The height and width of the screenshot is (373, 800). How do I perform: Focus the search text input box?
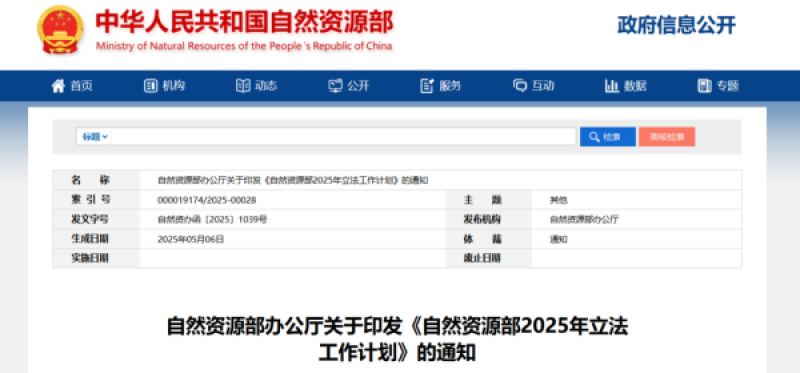click(343, 137)
